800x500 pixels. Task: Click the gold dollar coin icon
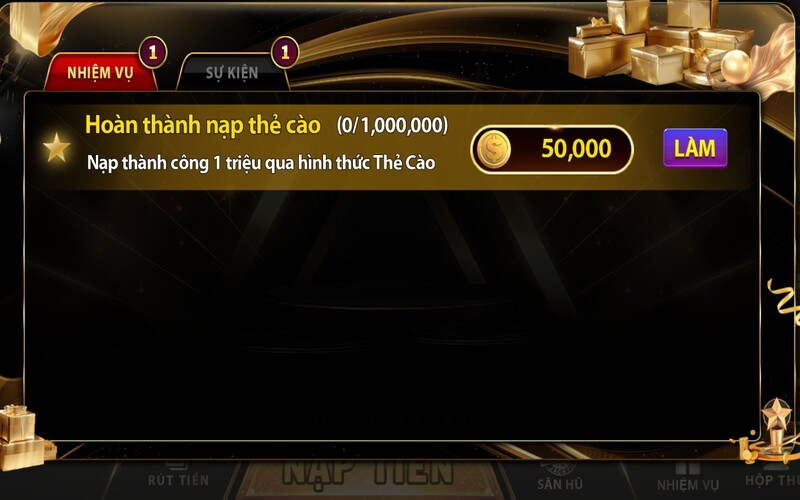pos(494,149)
